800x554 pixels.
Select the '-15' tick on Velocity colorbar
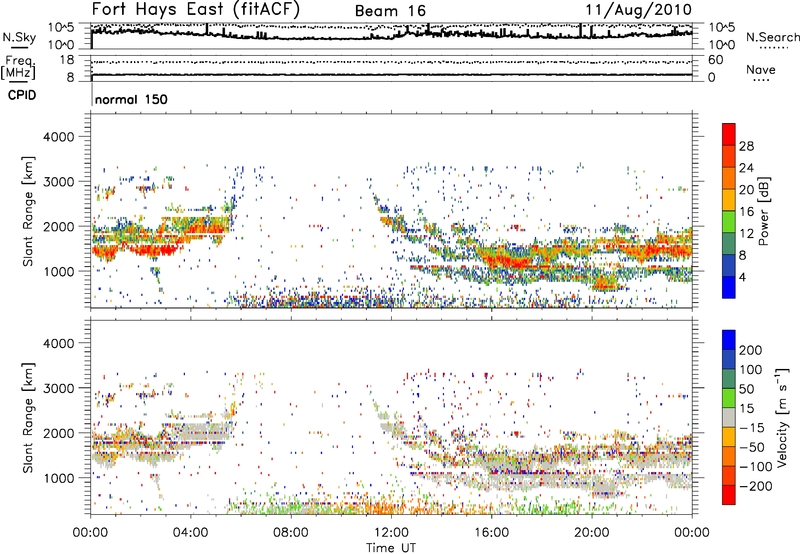pos(752,428)
